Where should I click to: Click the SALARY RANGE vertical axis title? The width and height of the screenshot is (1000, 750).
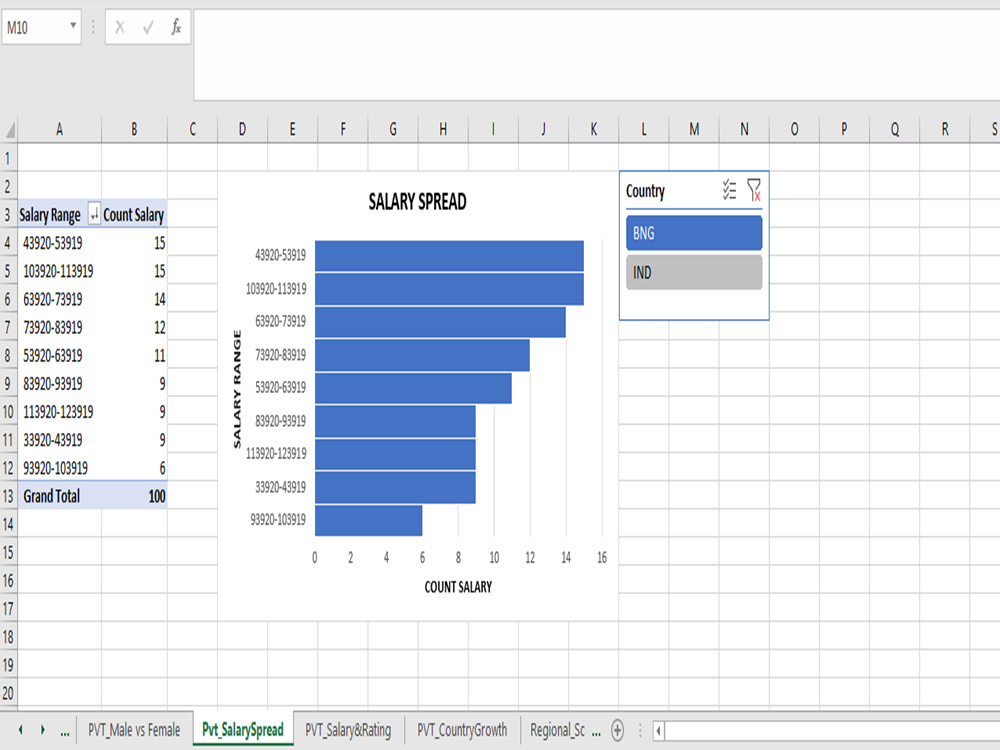pyautogui.click(x=237, y=389)
